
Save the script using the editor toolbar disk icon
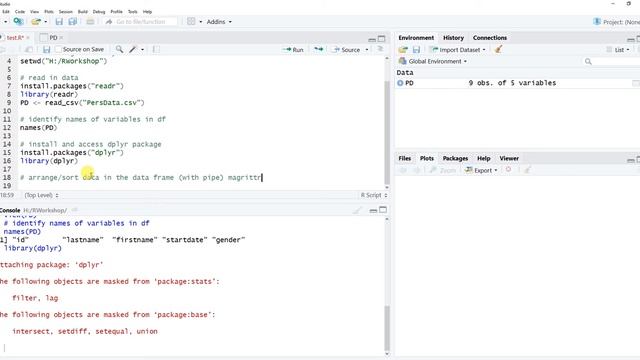(47, 49)
